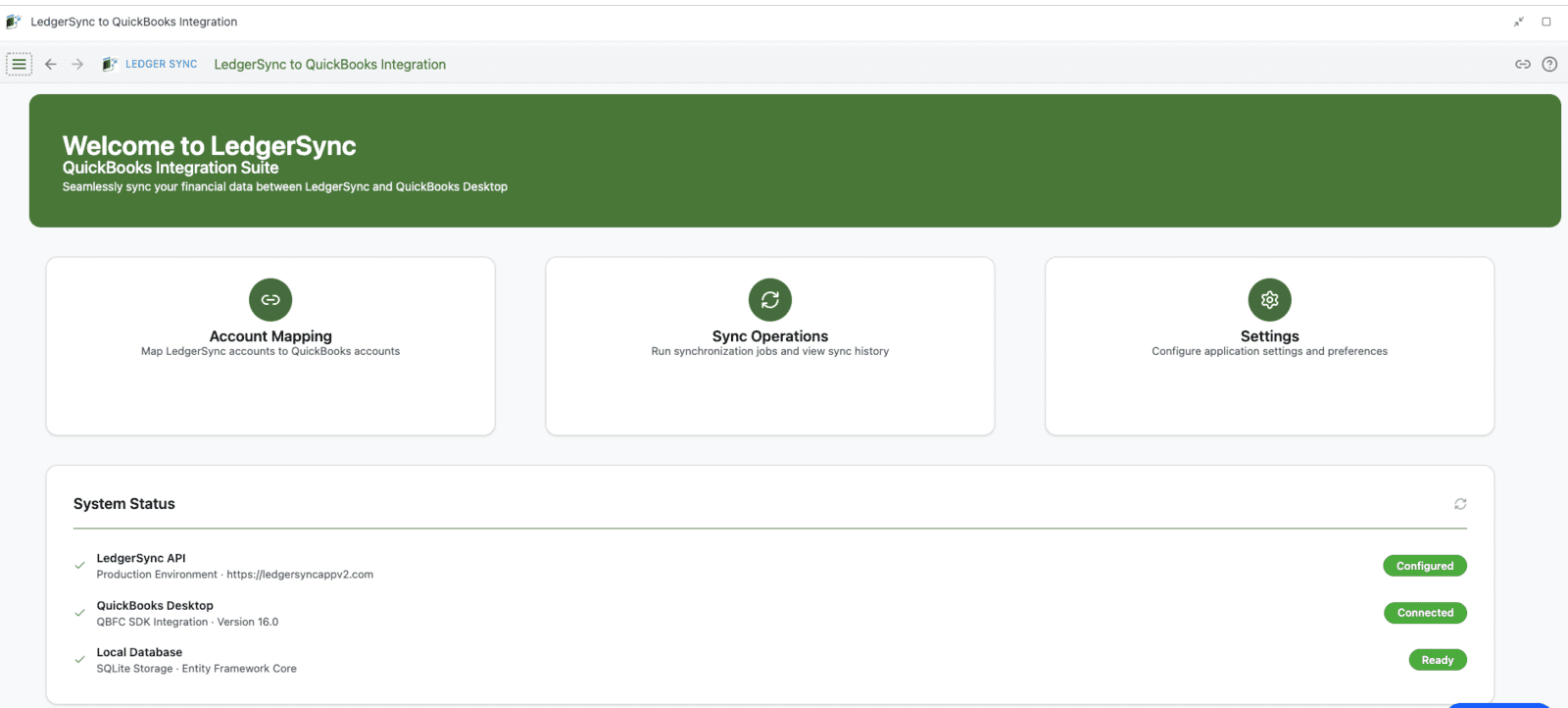Click the Sync Operations refresh icon
The height and width of the screenshot is (708, 1568).
pos(770,300)
